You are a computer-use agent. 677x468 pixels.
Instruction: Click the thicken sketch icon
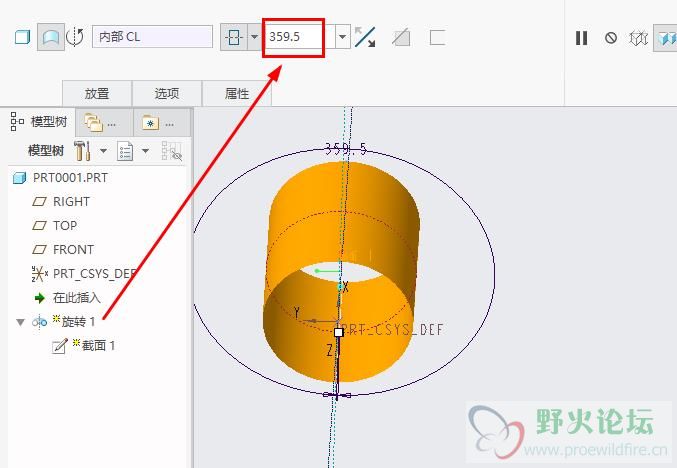coord(437,38)
